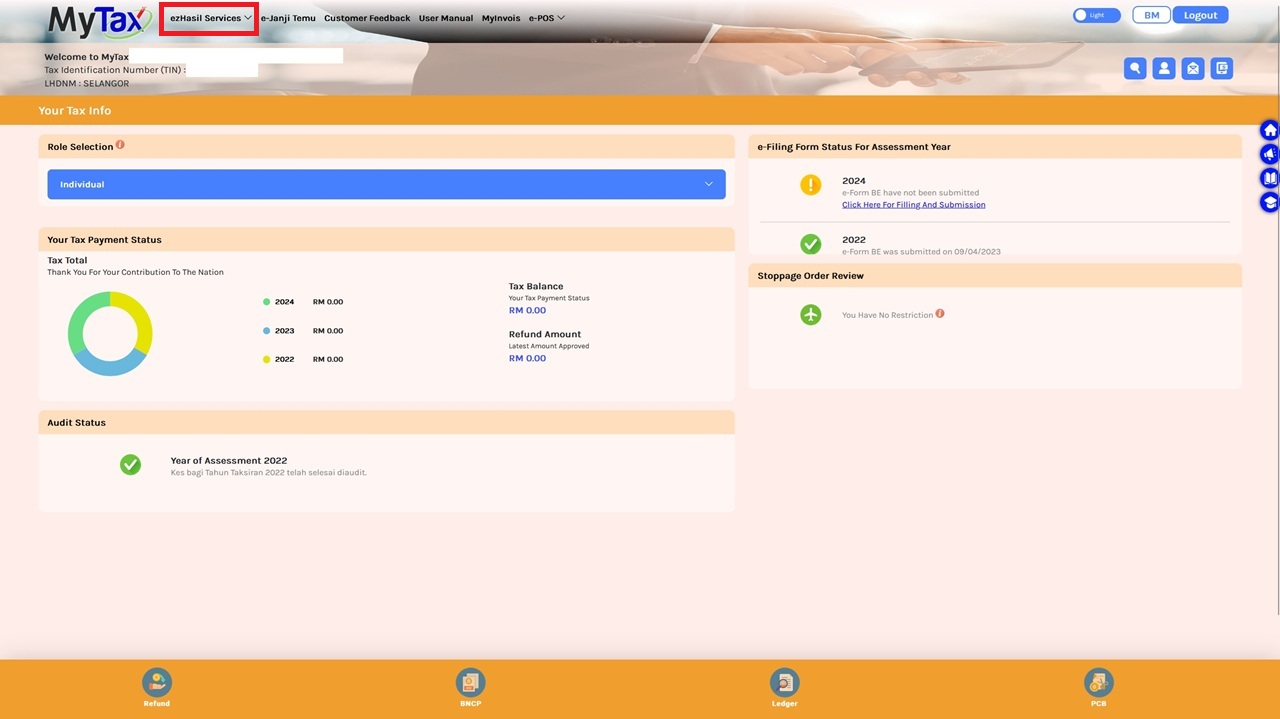Expand the e-POS dropdown menu
1280x719 pixels.
547,18
